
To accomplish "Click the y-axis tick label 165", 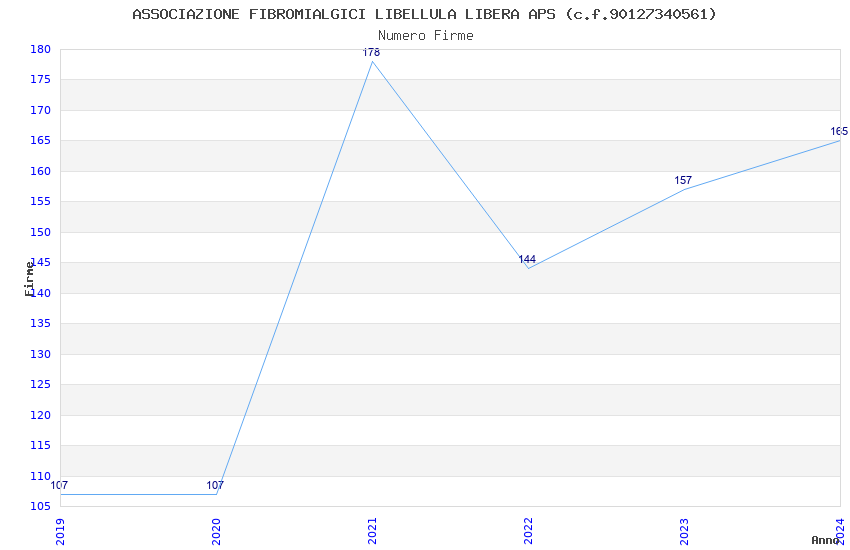I will tap(41, 141).
